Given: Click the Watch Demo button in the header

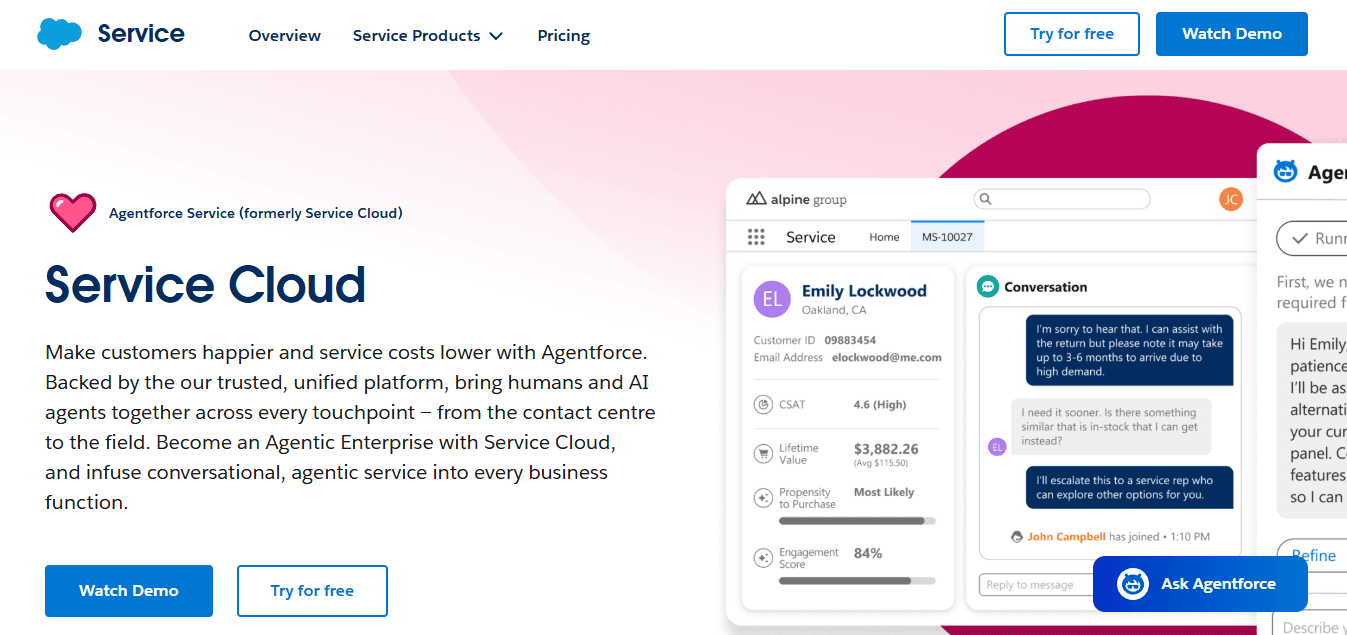Looking at the screenshot, I should [x=1231, y=33].
